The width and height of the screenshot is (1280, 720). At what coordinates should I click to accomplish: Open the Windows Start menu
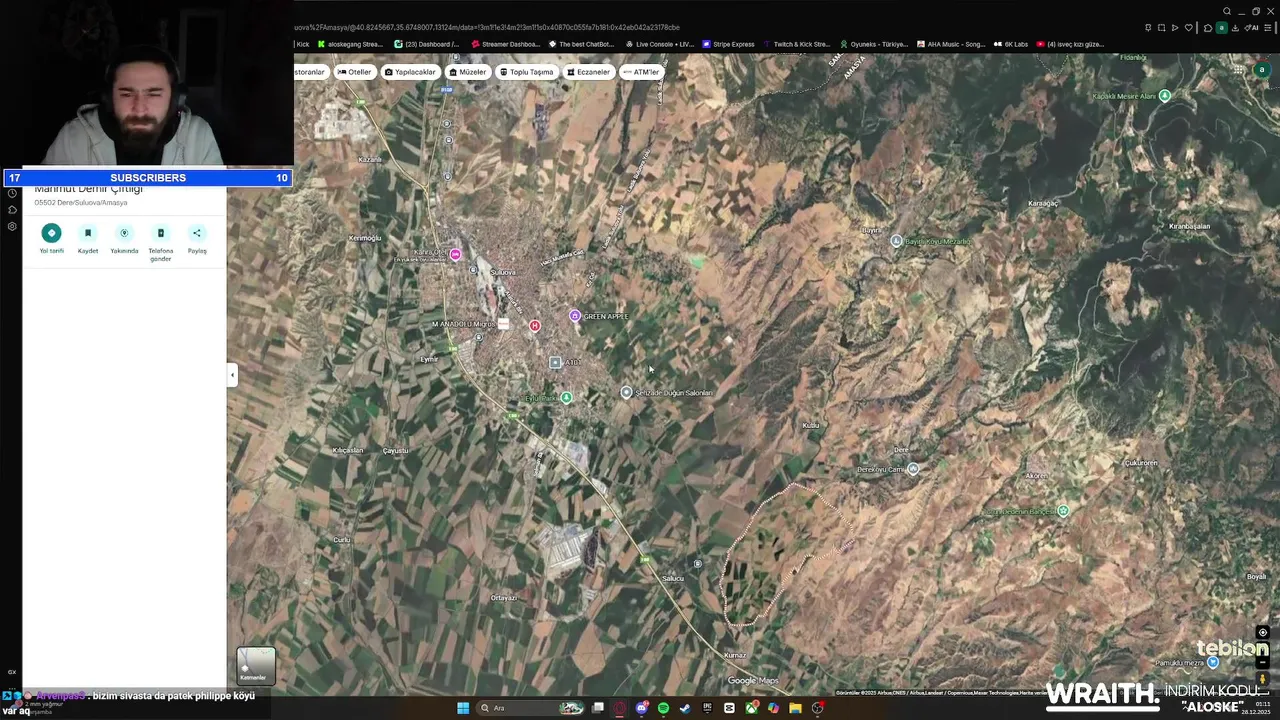(x=463, y=708)
